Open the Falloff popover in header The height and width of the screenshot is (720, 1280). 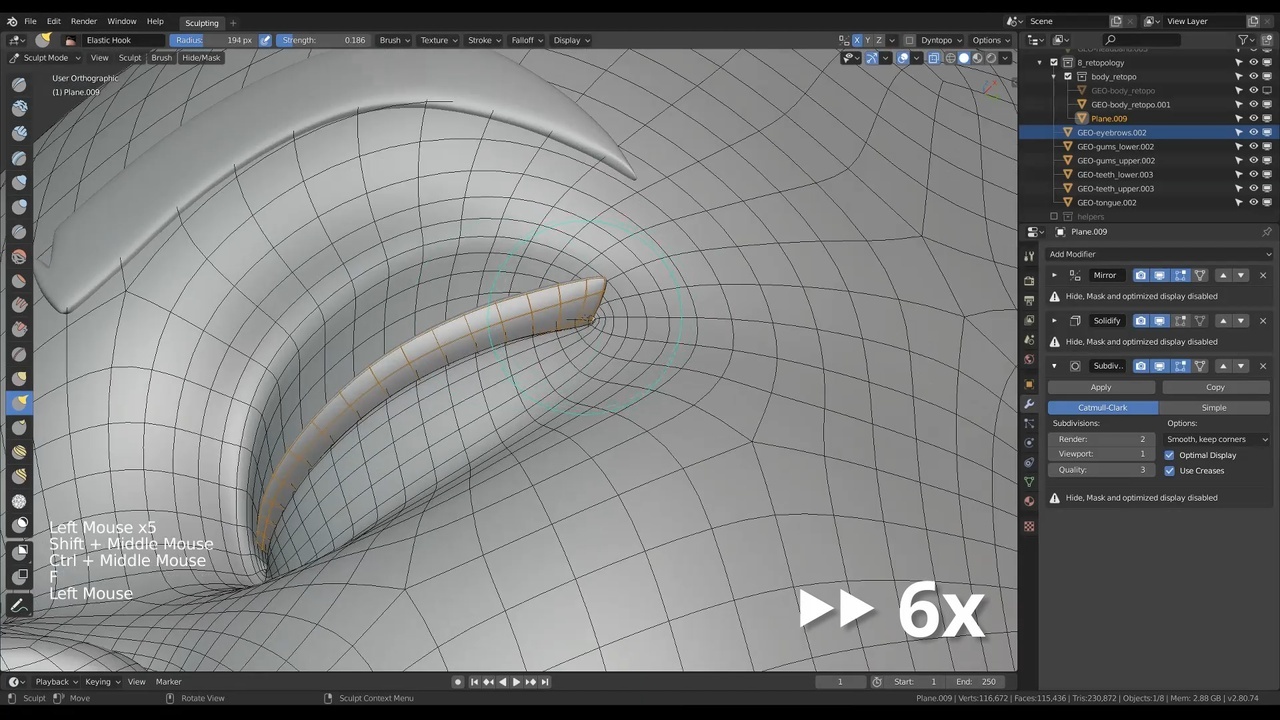point(527,40)
